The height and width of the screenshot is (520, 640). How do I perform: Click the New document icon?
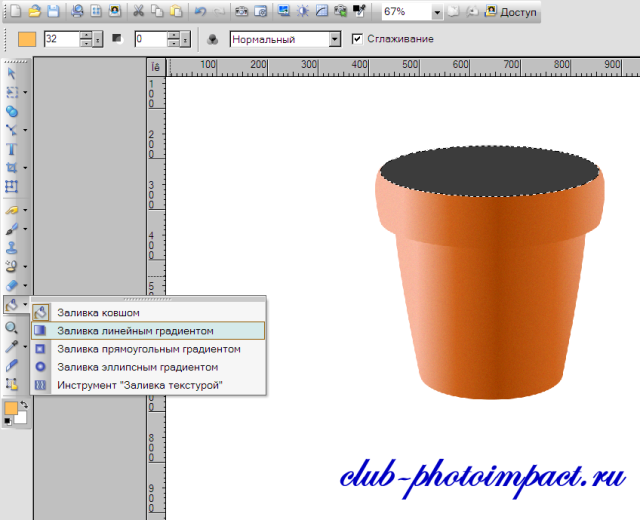(15, 11)
